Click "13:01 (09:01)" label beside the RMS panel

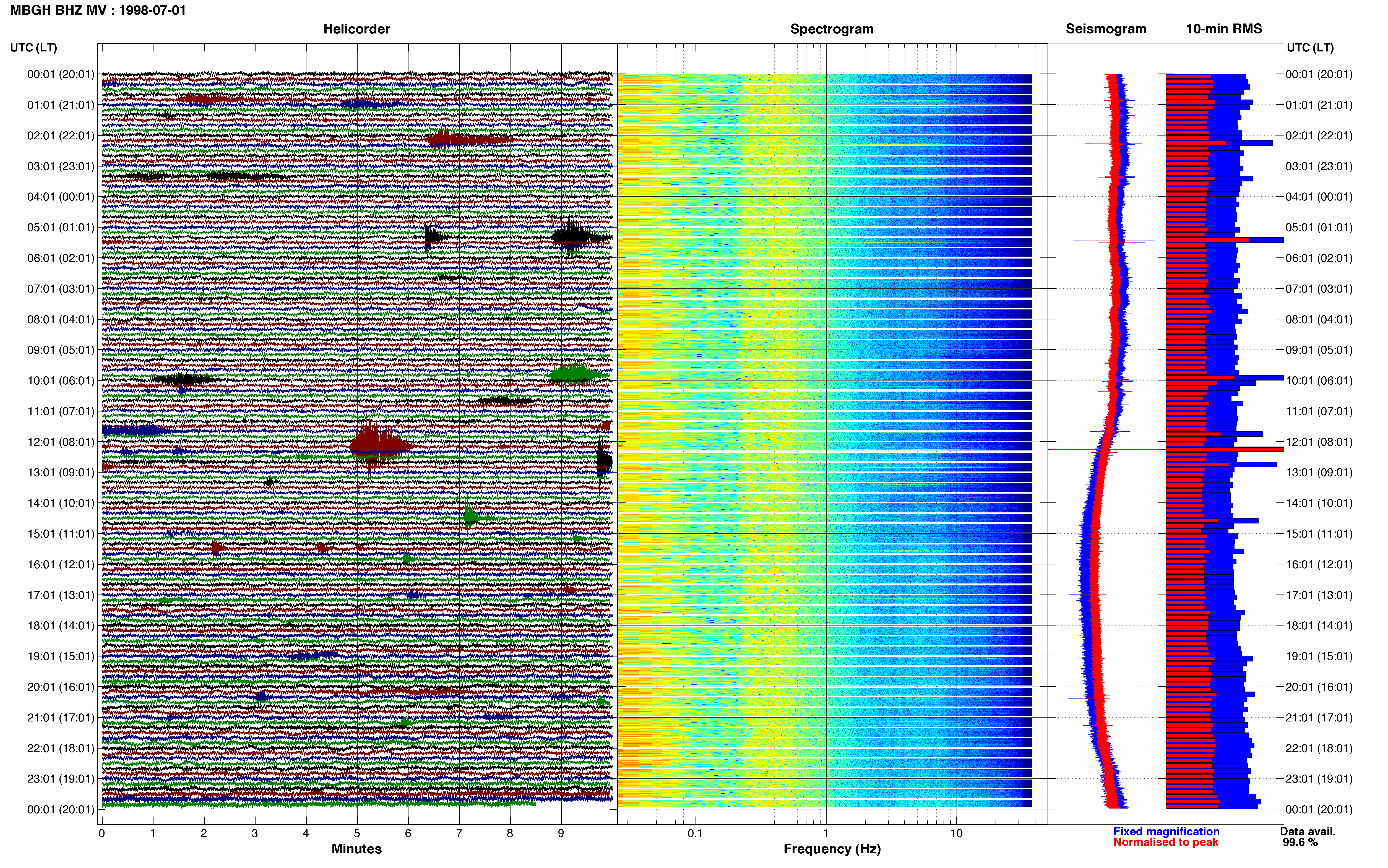click(x=1319, y=473)
